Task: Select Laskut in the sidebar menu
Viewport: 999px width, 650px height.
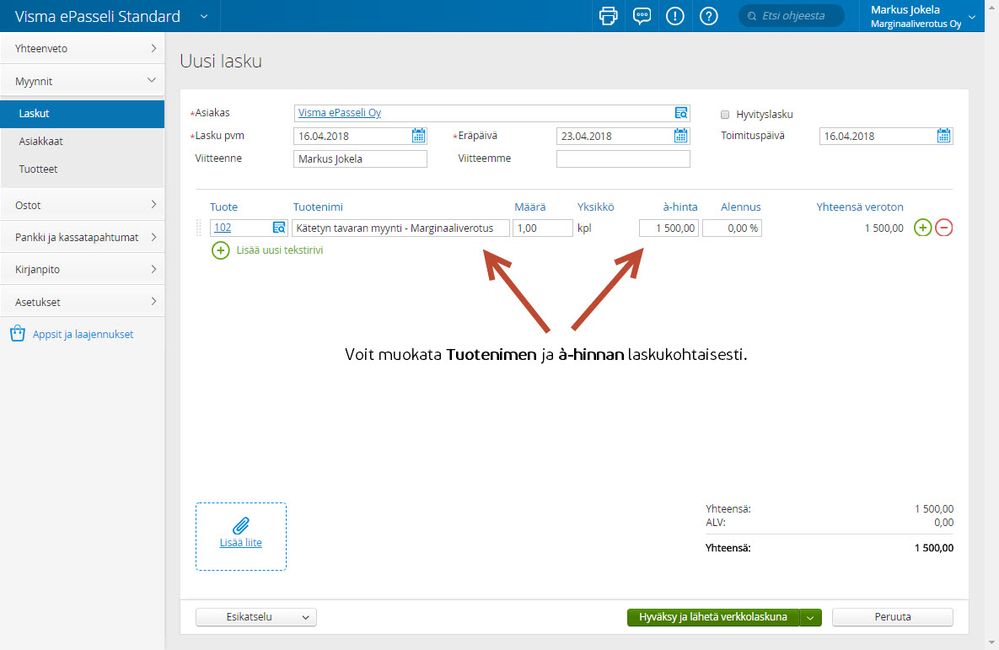Action: 82,113
